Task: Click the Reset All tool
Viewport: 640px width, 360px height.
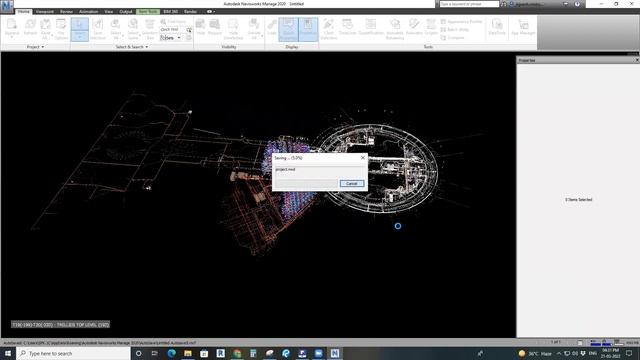Action: (x=46, y=29)
